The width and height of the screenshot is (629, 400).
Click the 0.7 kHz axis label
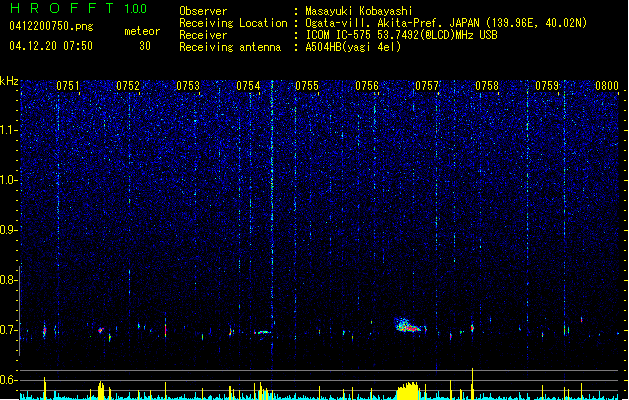pos(9,330)
